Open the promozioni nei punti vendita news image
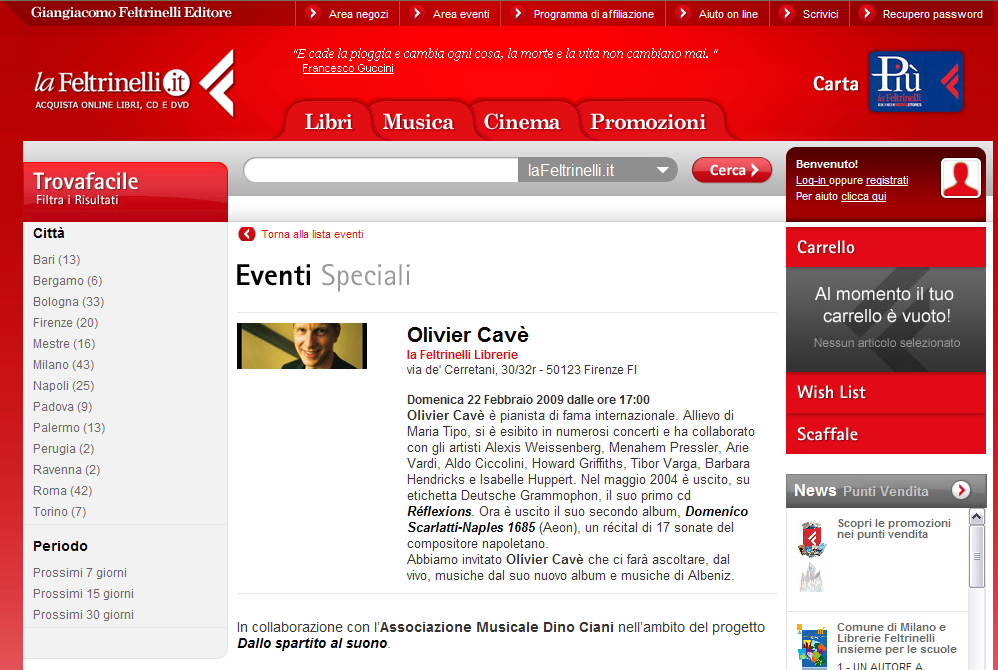This screenshot has width=998, height=670. [812, 555]
